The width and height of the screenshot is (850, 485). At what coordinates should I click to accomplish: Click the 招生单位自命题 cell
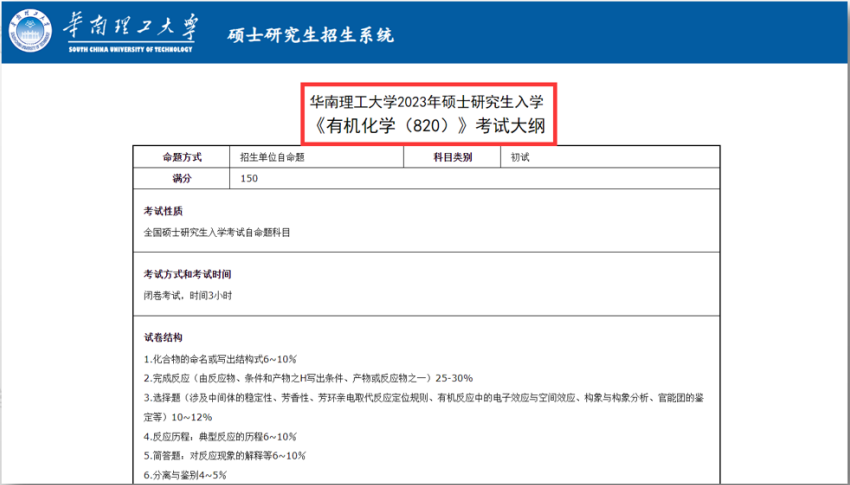tap(317, 157)
